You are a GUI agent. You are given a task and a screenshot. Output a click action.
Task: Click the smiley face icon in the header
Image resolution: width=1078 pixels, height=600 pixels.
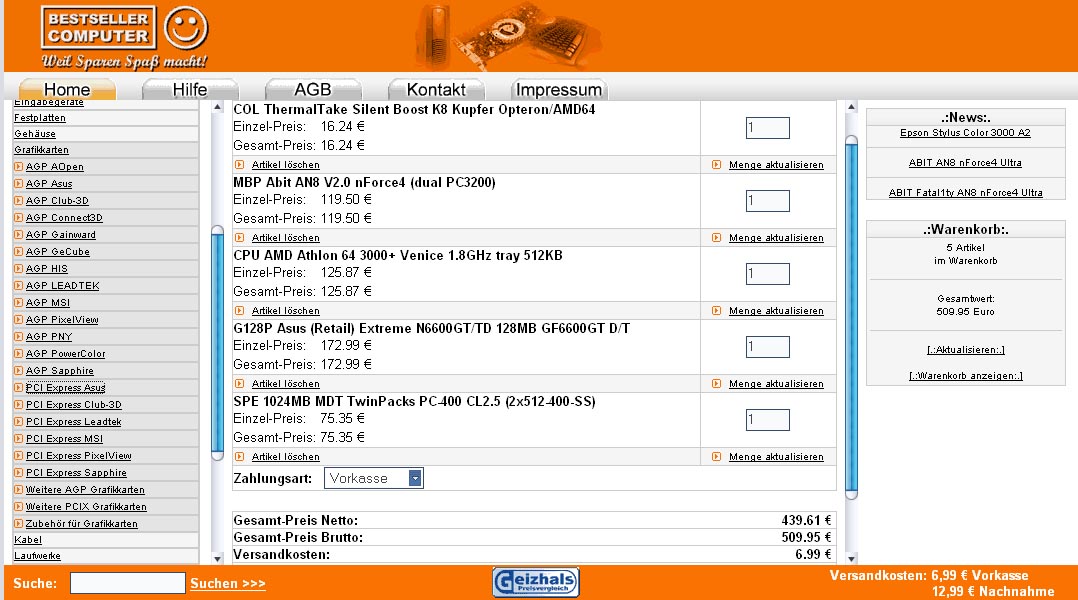(x=186, y=28)
